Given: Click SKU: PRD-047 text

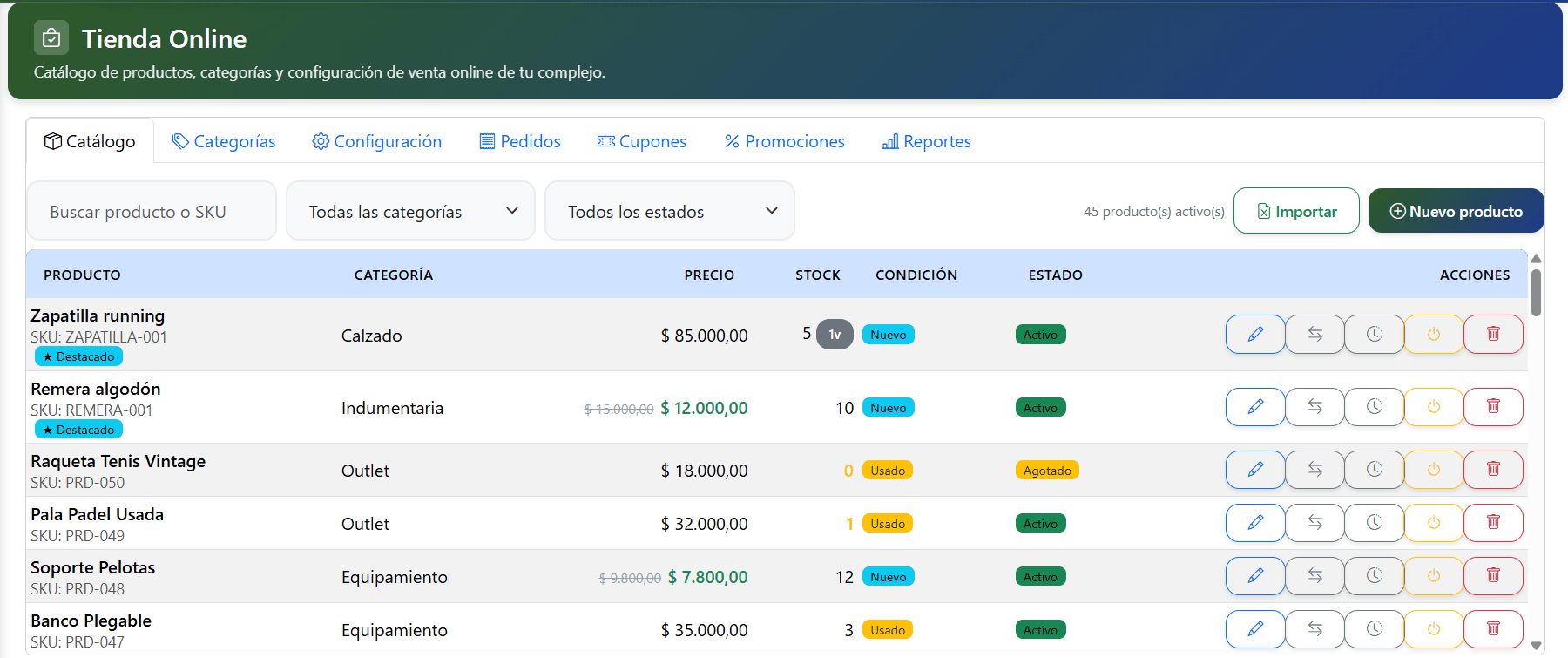Looking at the screenshot, I should tap(78, 642).
